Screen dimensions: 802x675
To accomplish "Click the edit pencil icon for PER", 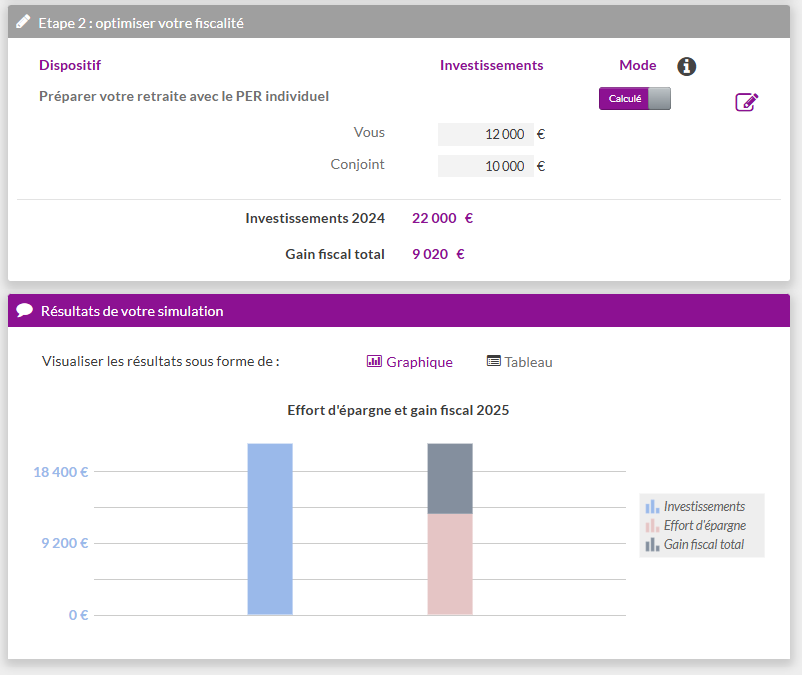I will pos(746,102).
